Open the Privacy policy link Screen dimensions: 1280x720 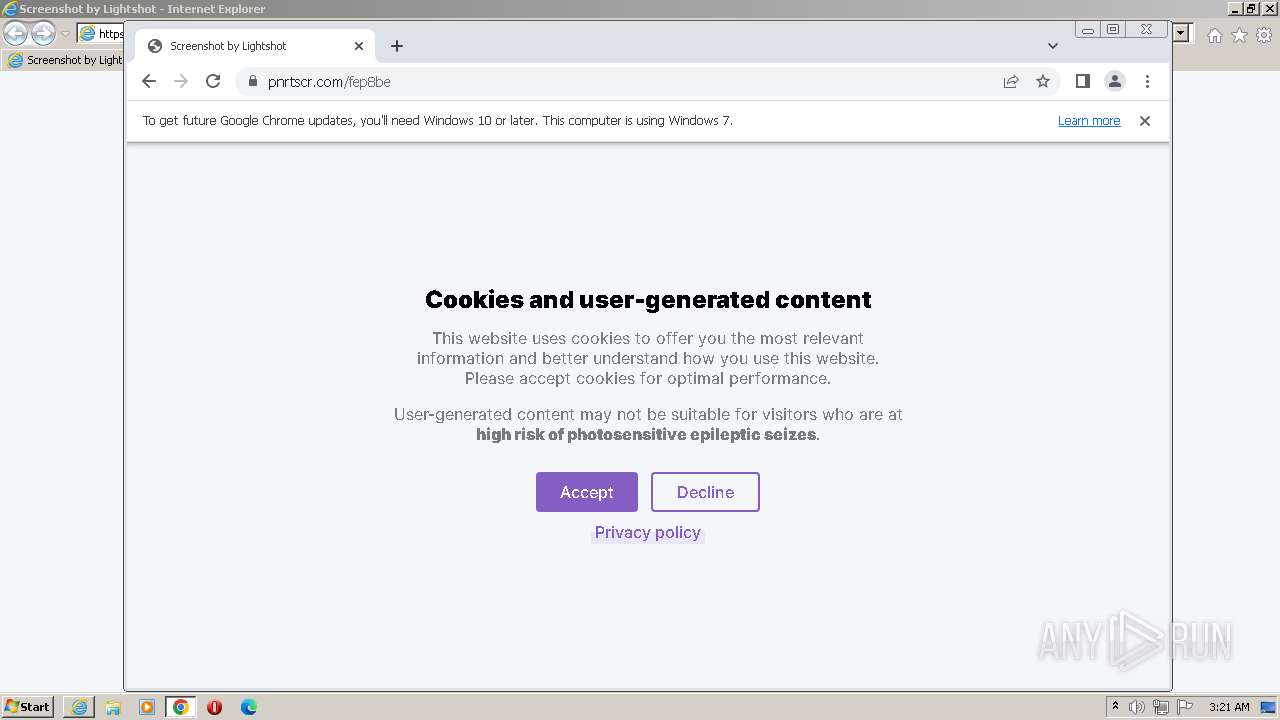(648, 532)
